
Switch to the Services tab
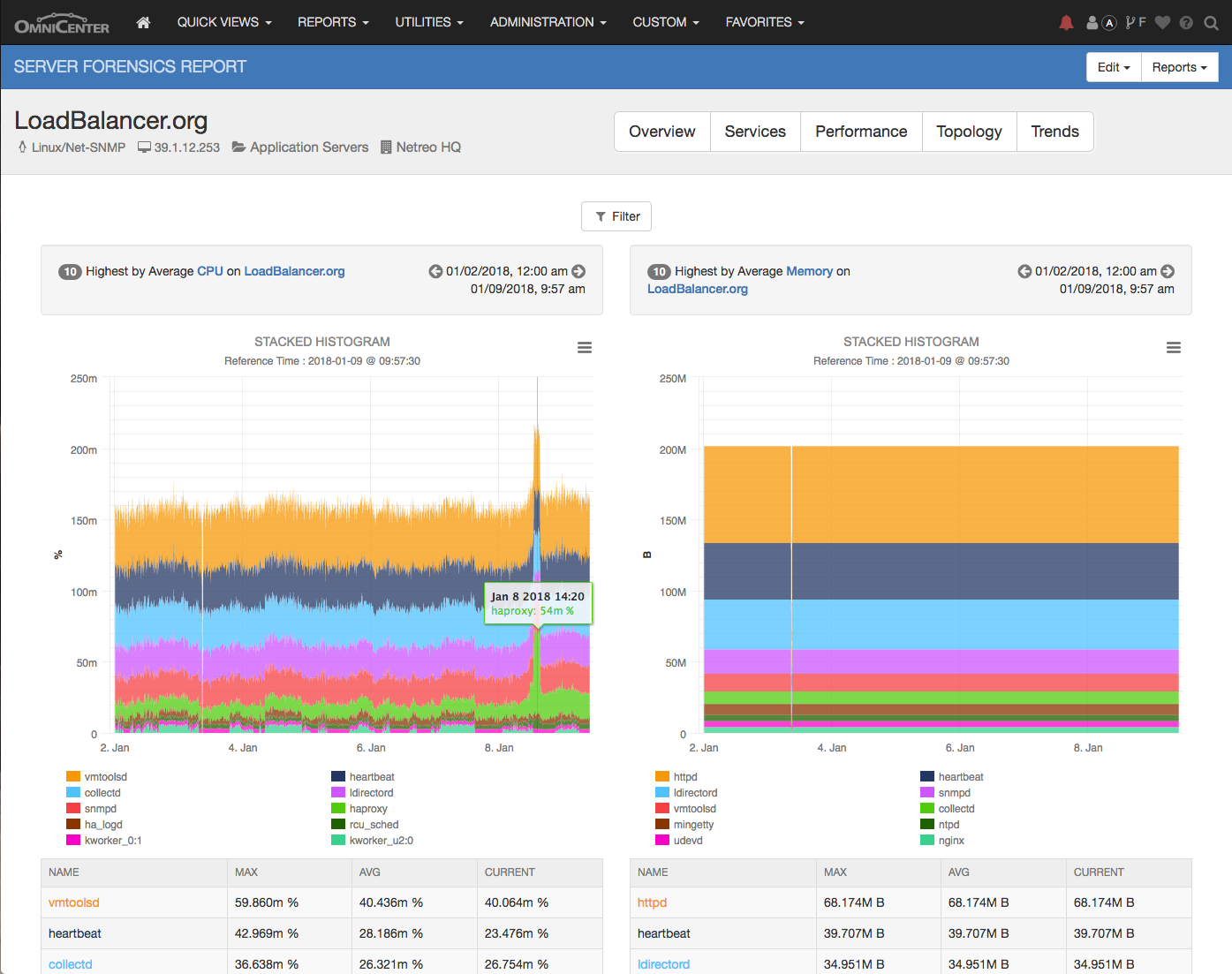[x=755, y=132]
